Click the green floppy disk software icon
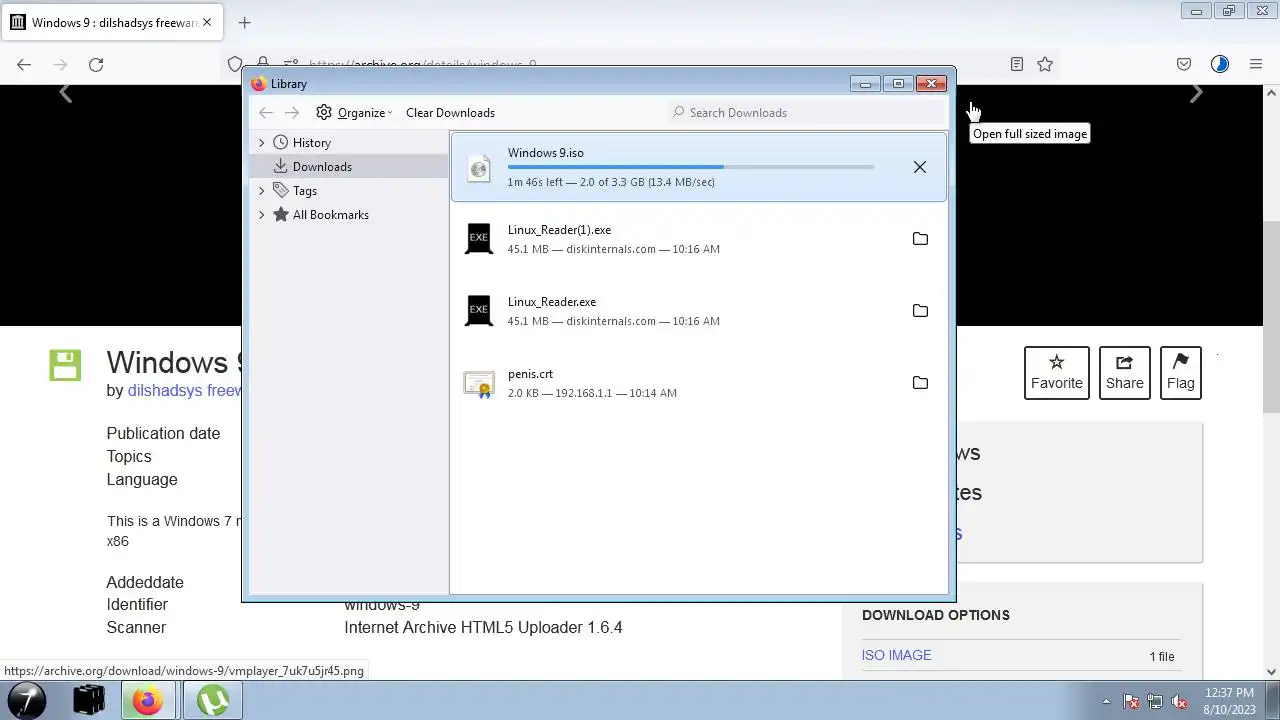Screen dimensions: 1280x720 (x=65, y=365)
